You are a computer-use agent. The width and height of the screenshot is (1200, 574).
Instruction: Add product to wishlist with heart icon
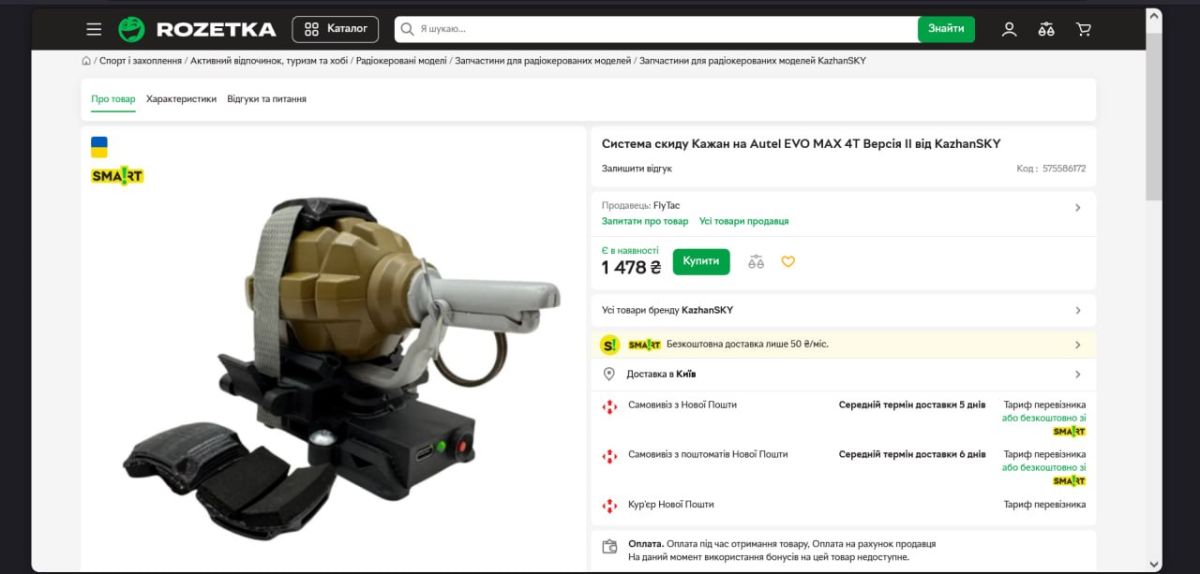[x=788, y=262]
